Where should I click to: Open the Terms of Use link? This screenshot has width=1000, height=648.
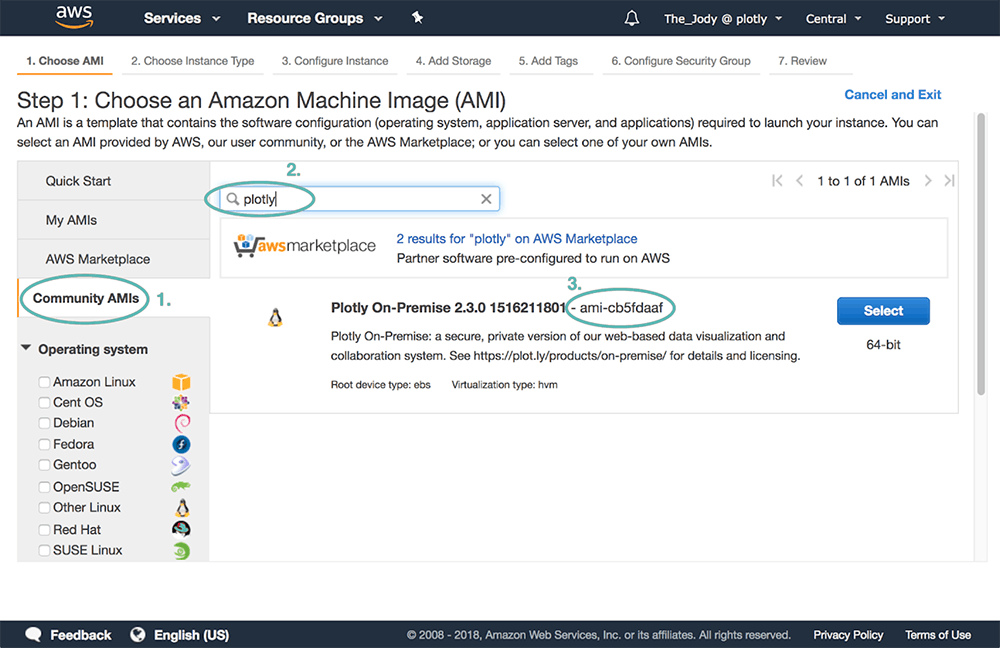tap(938, 635)
